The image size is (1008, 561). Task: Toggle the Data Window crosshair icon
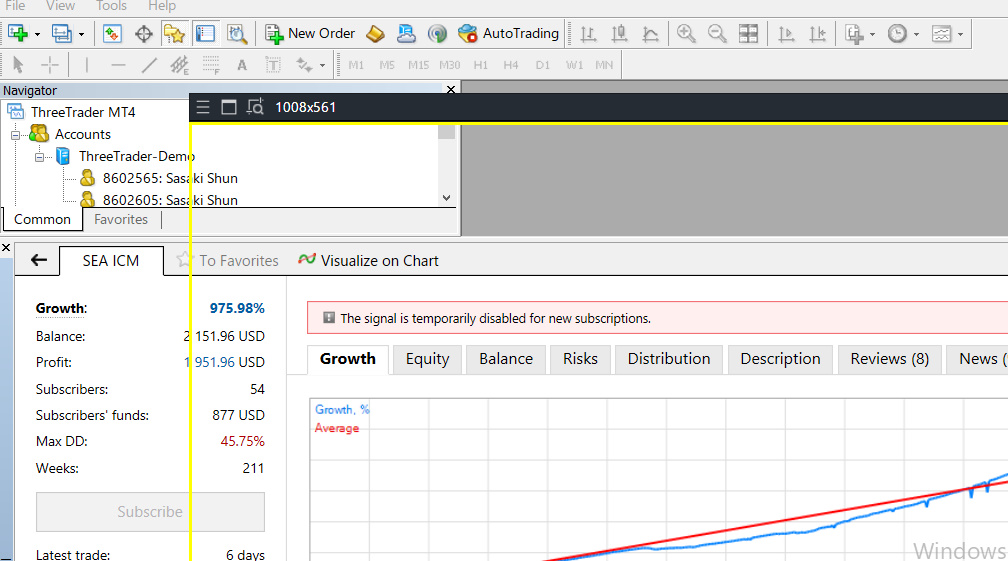143,33
